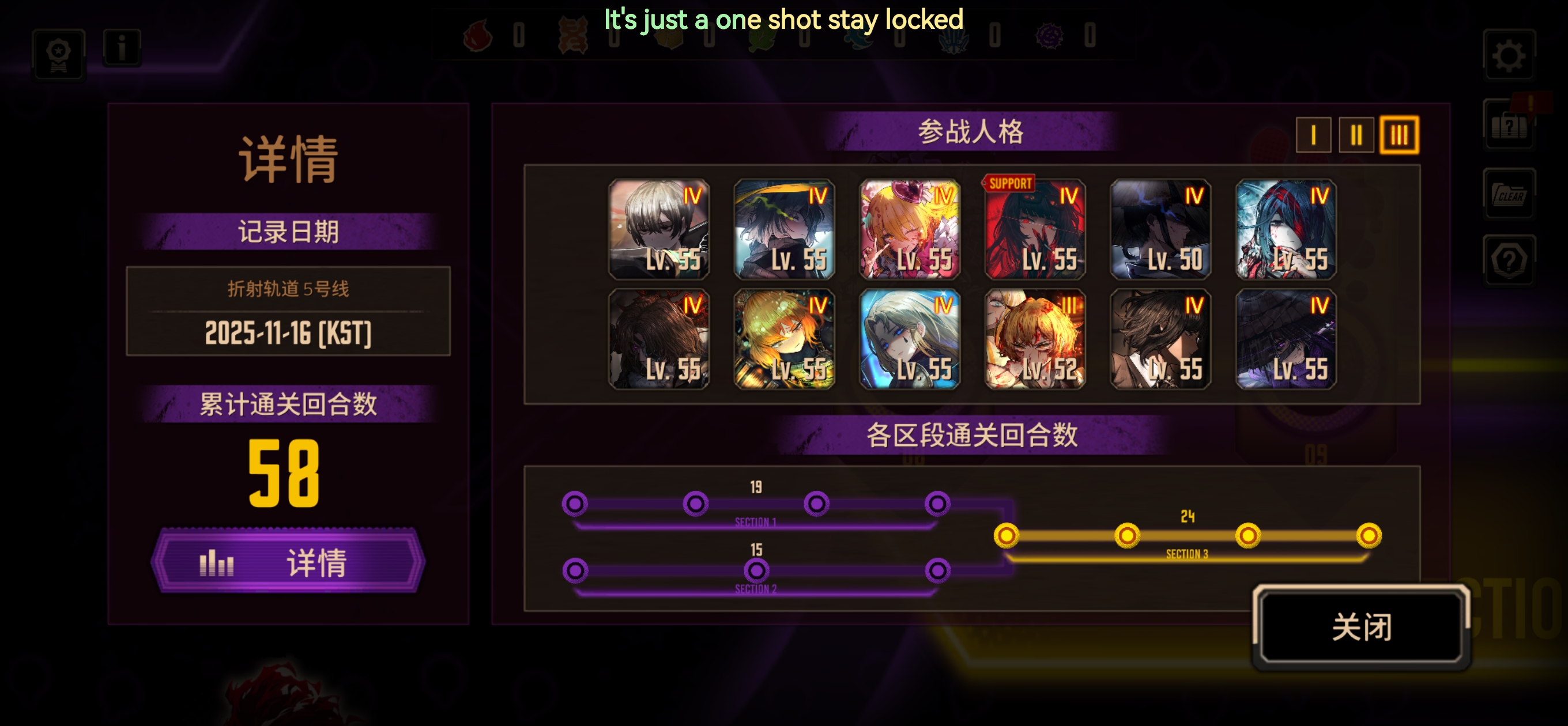Switch to team tab II
This screenshot has height=726, width=1568.
1356,134
